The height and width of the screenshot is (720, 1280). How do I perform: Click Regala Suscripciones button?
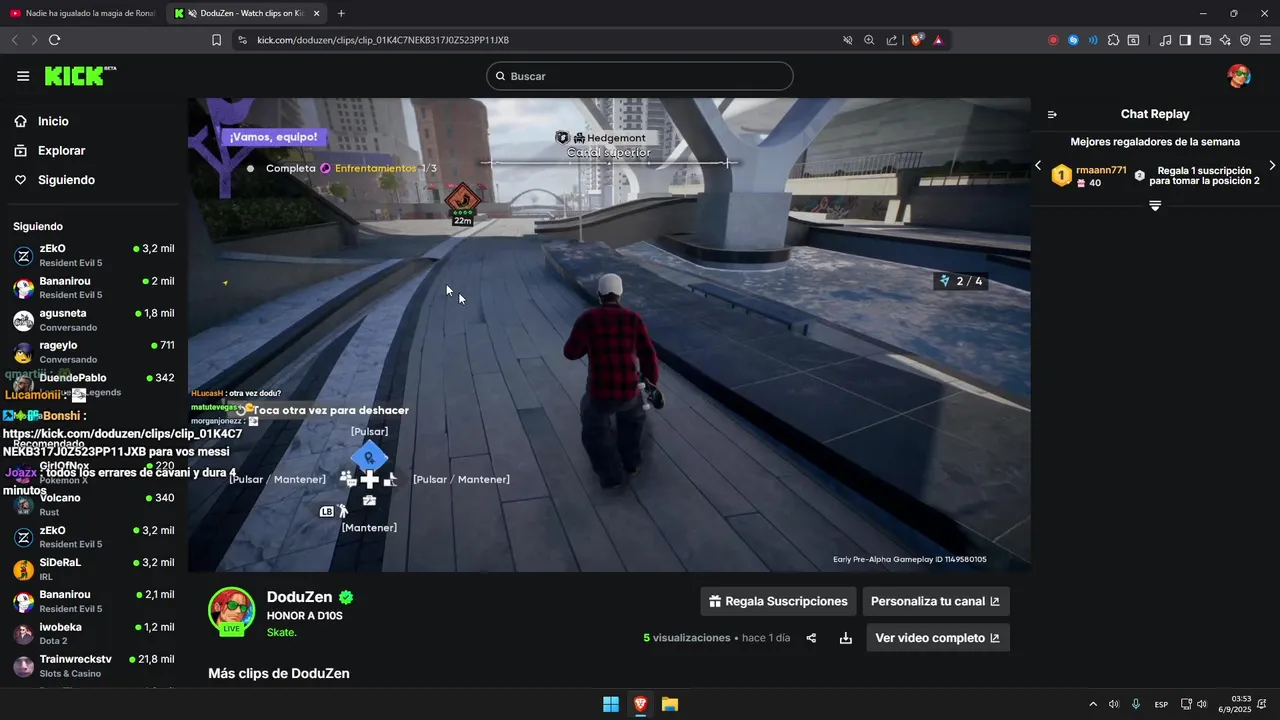(x=778, y=601)
